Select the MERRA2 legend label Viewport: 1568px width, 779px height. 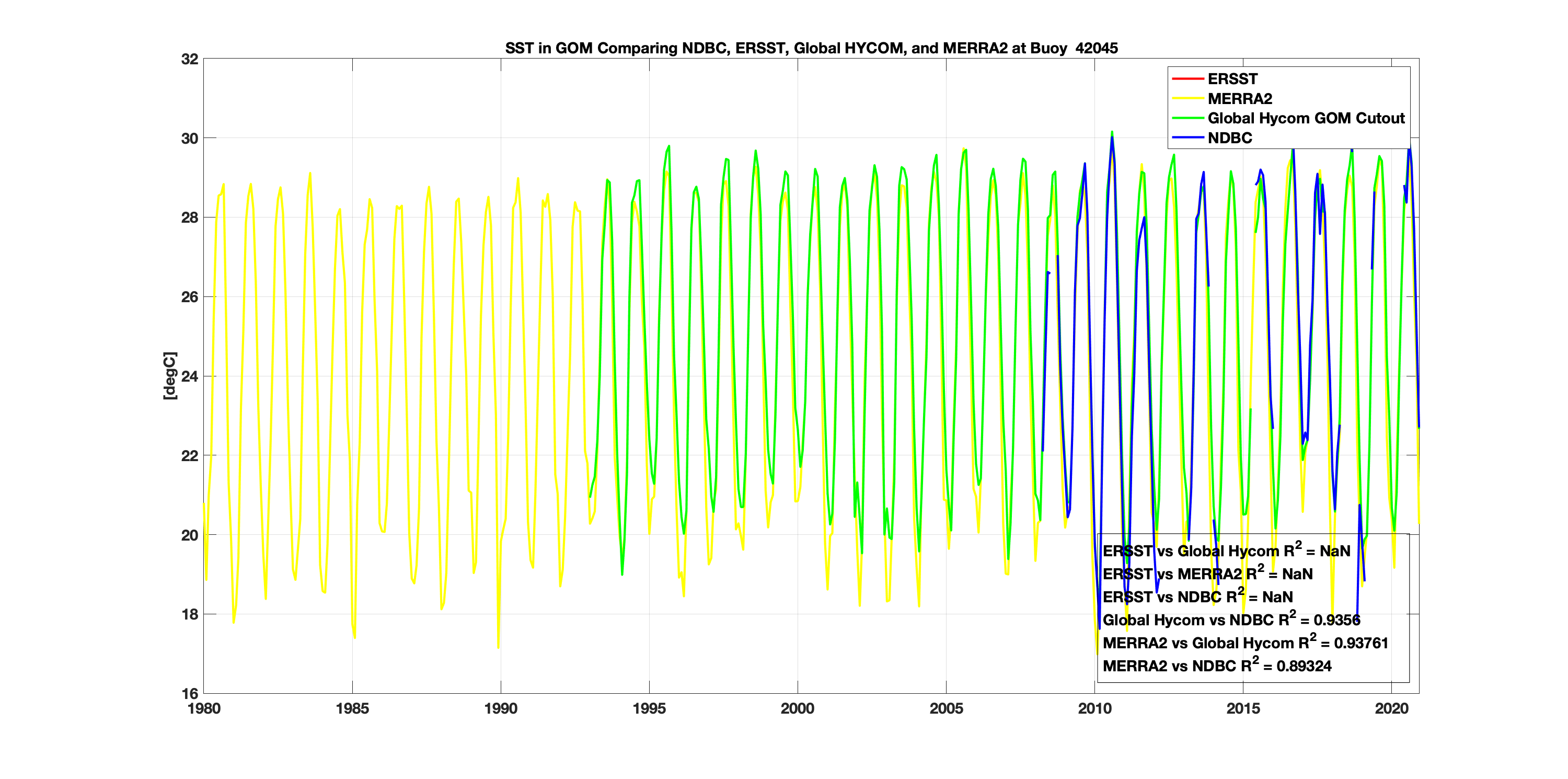tap(1239, 99)
